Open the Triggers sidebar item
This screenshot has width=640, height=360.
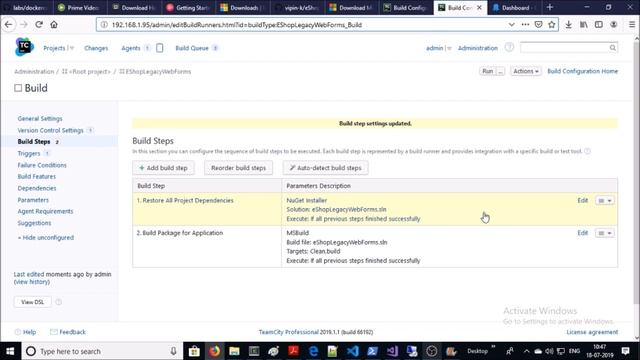(x=29, y=153)
